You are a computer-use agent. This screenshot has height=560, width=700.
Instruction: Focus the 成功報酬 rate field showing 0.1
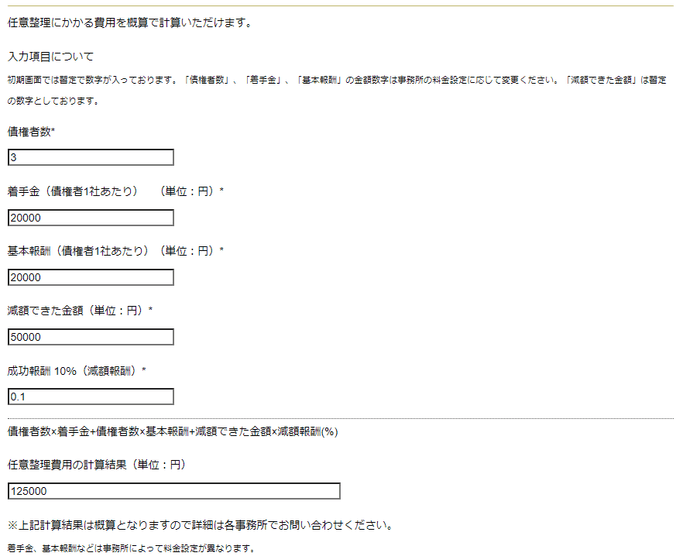(x=90, y=397)
